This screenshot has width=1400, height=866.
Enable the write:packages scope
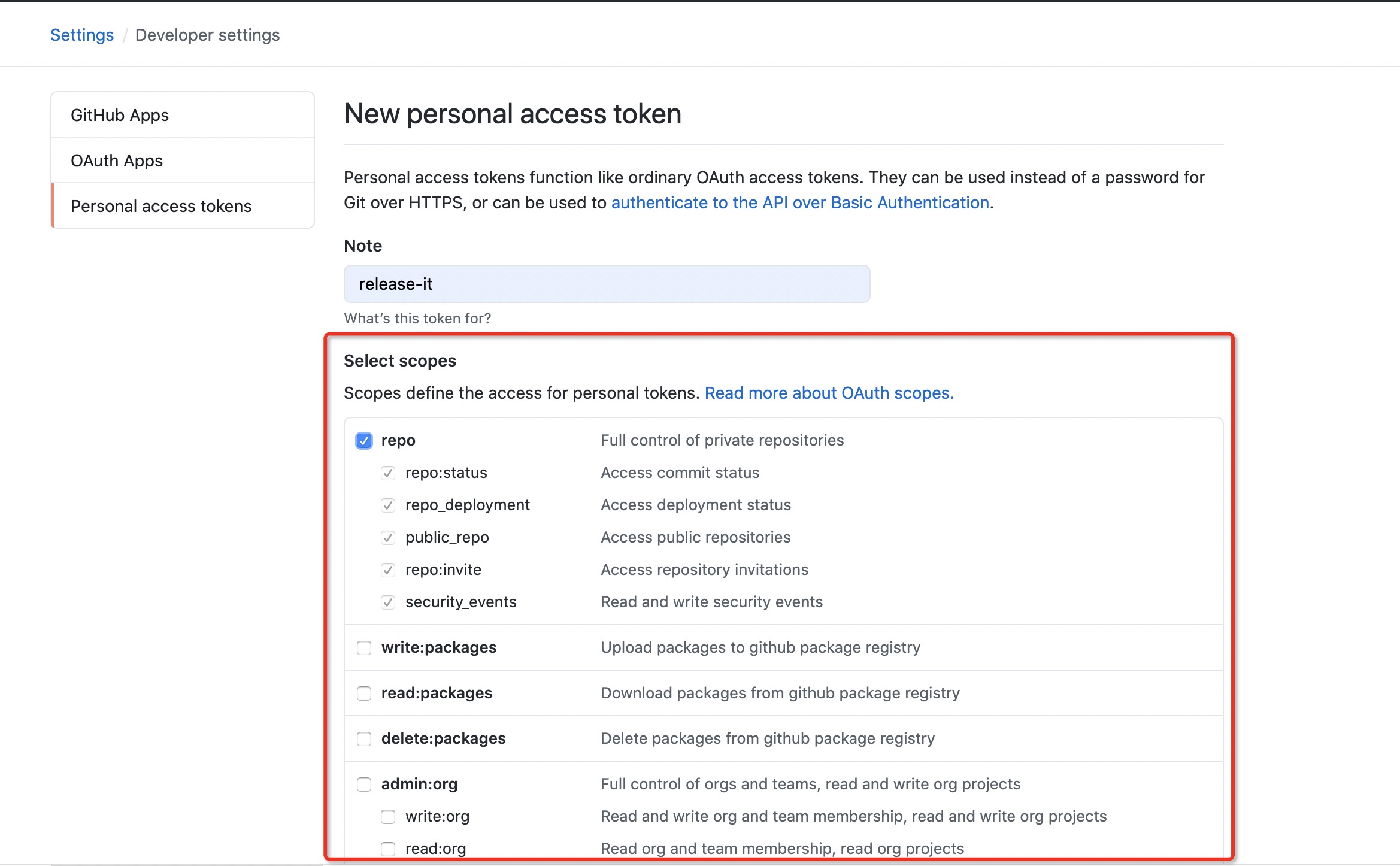click(x=364, y=648)
